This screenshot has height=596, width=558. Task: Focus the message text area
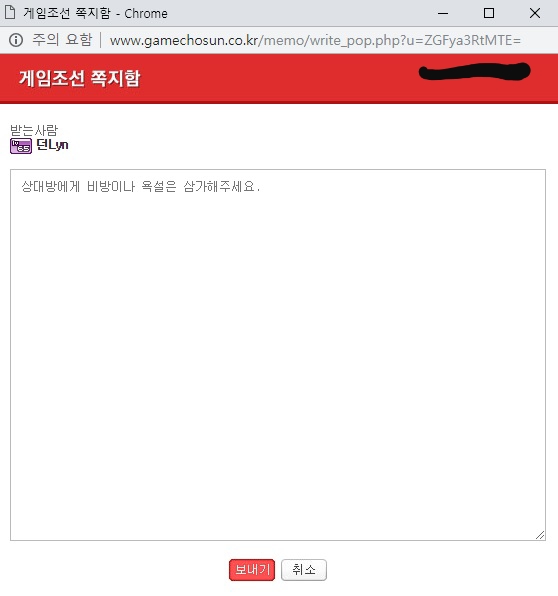pyautogui.click(x=278, y=355)
